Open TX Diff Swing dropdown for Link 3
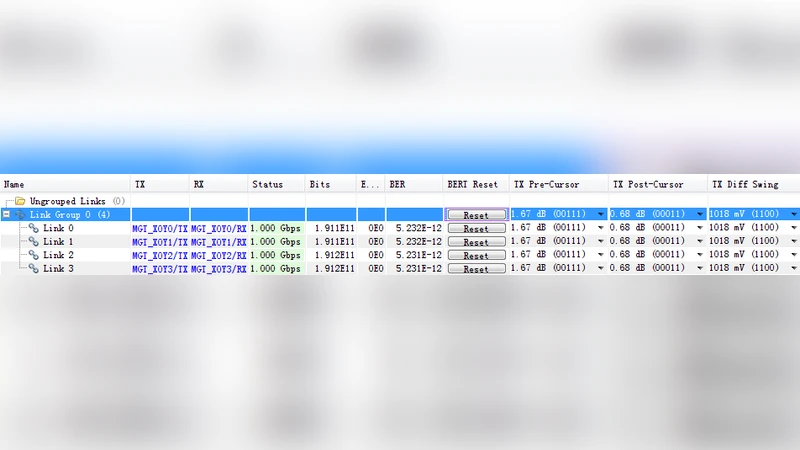The width and height of the screenshot is (800, 450). click(x=794, y=269)
